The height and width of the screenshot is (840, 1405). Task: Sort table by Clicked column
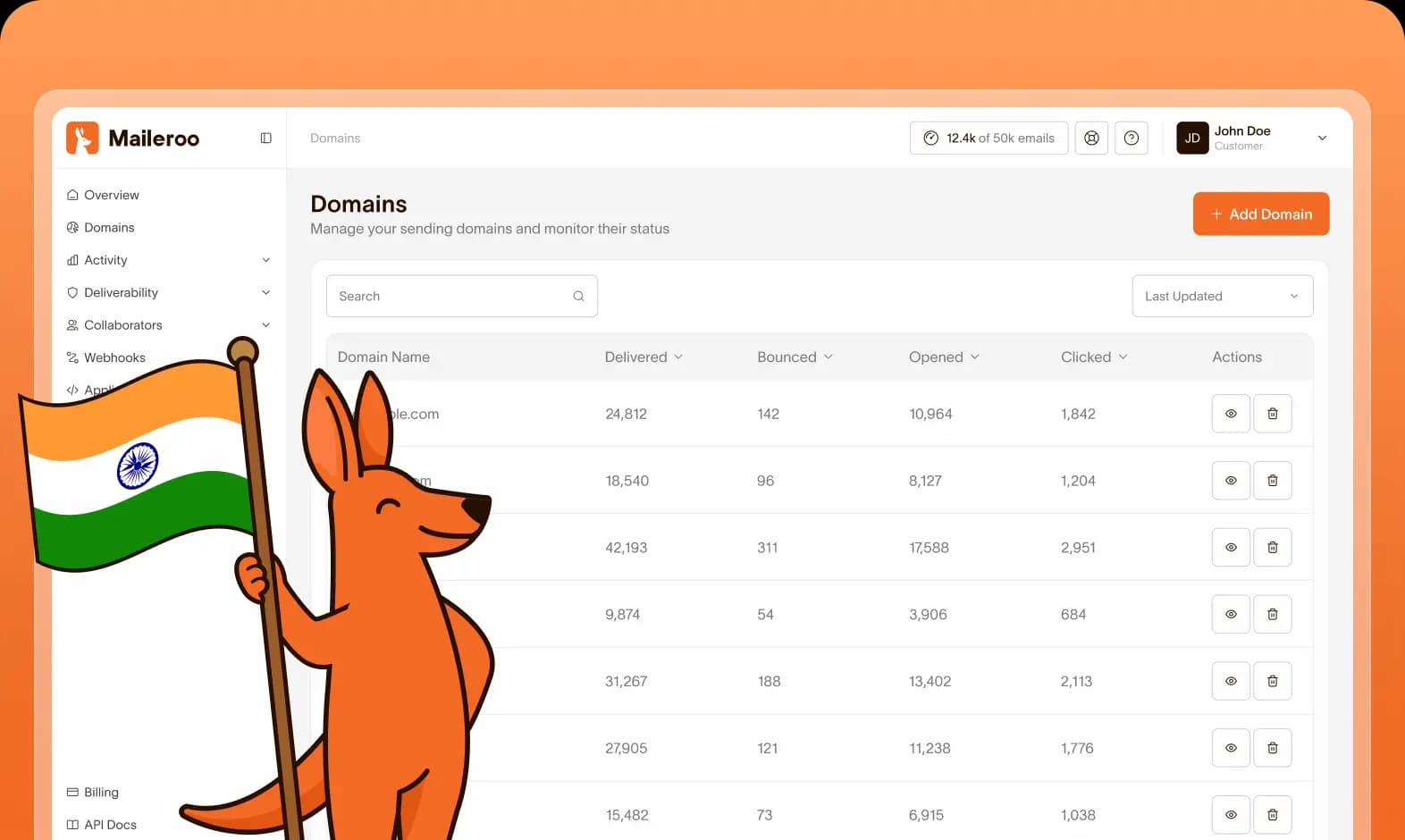point(1094,357)
